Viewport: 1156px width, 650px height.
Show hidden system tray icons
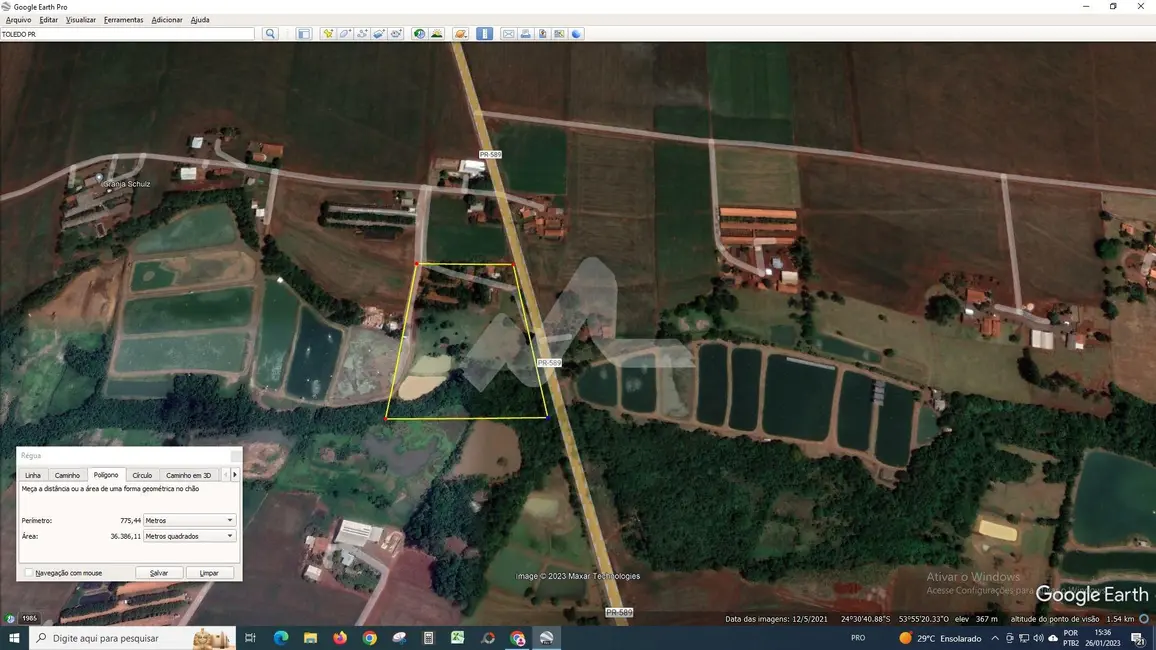(x=995, y=638)
